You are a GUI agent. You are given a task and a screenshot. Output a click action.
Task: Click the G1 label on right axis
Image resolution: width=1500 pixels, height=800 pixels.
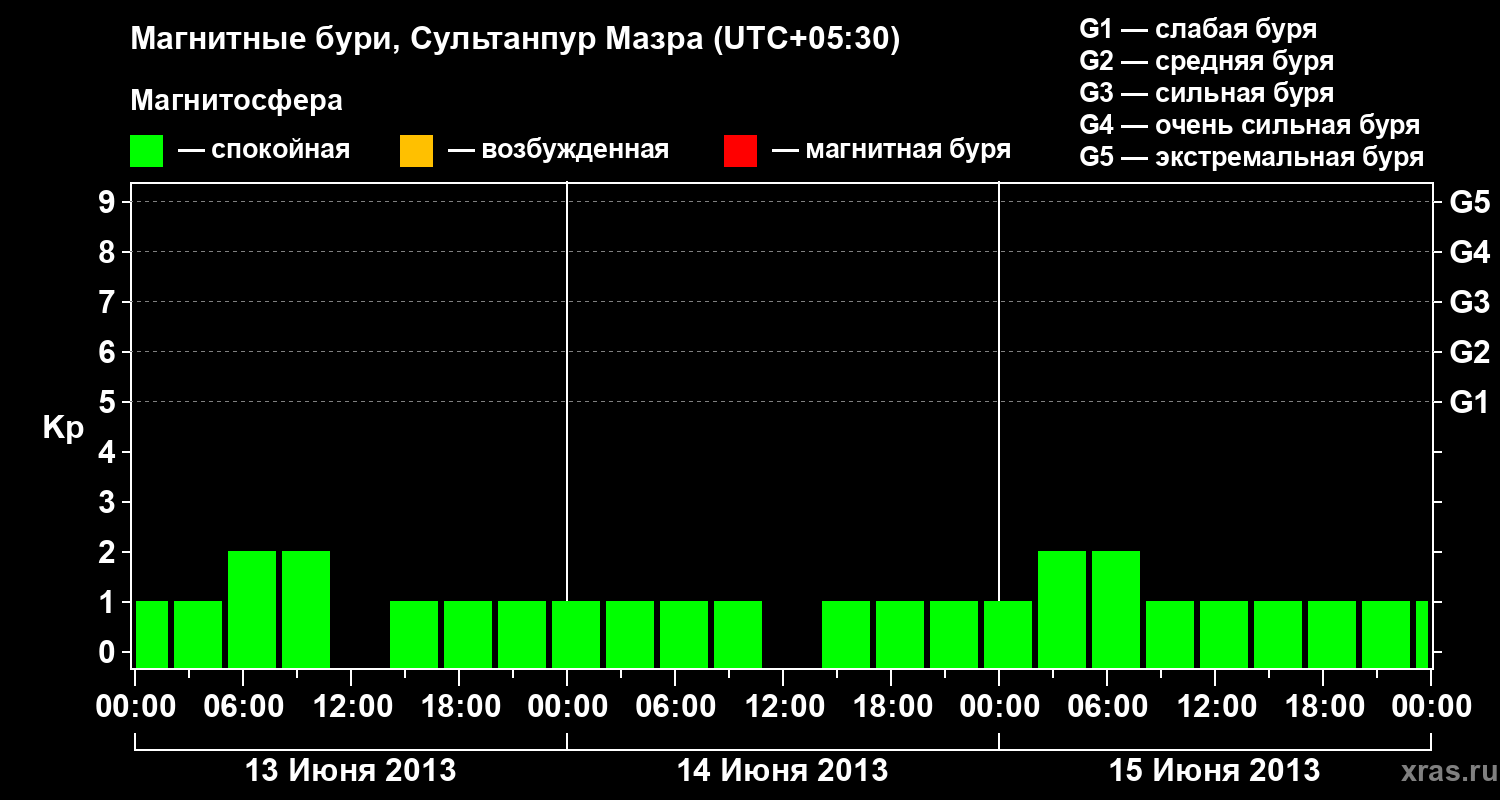pos(1470,403)
